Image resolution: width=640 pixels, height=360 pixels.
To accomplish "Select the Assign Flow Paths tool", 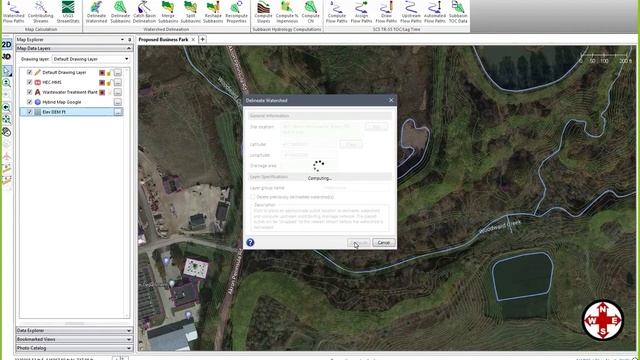I will [361, 13].
